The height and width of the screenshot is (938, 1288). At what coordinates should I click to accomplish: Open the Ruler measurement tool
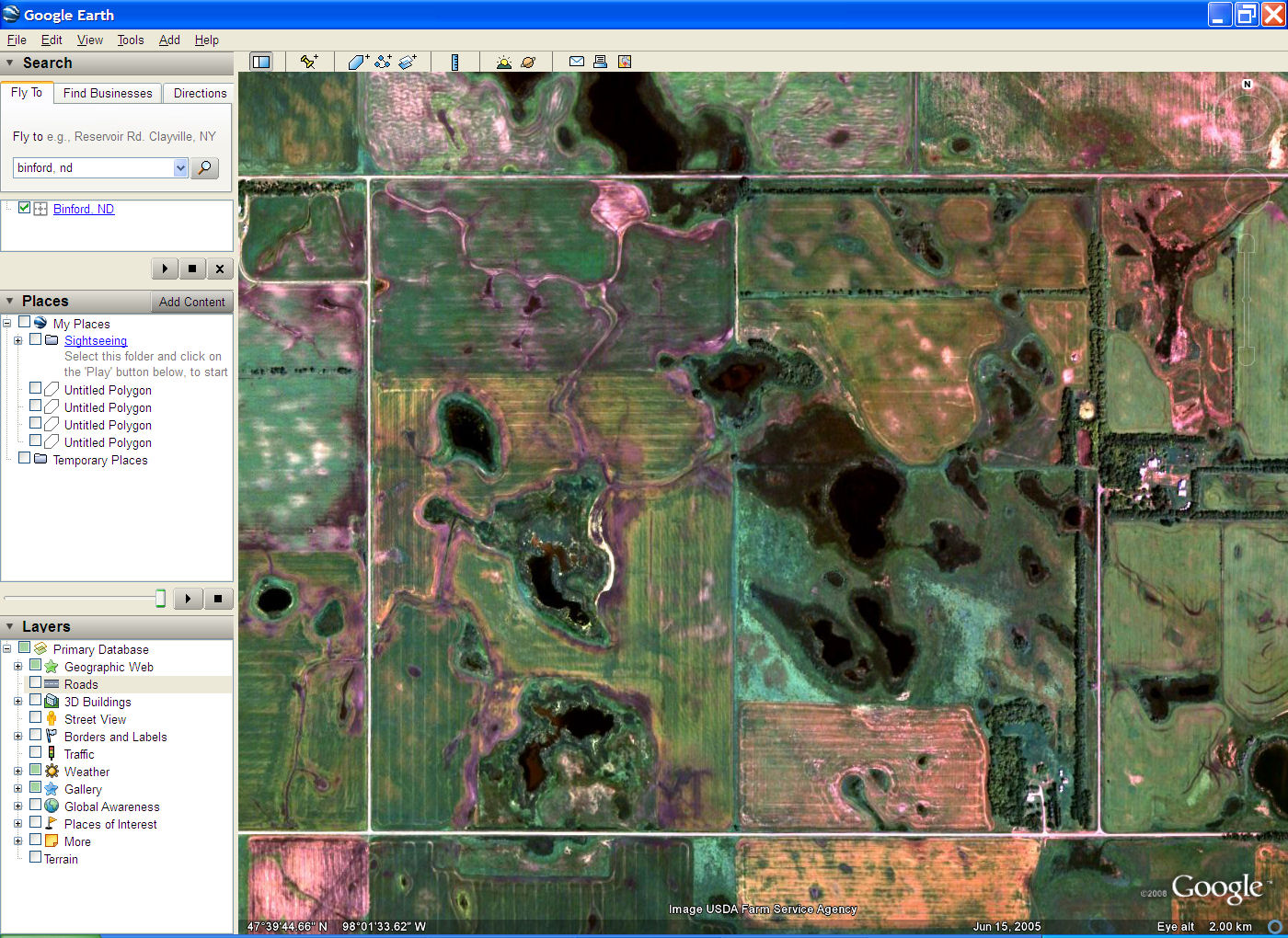(454, 62)
